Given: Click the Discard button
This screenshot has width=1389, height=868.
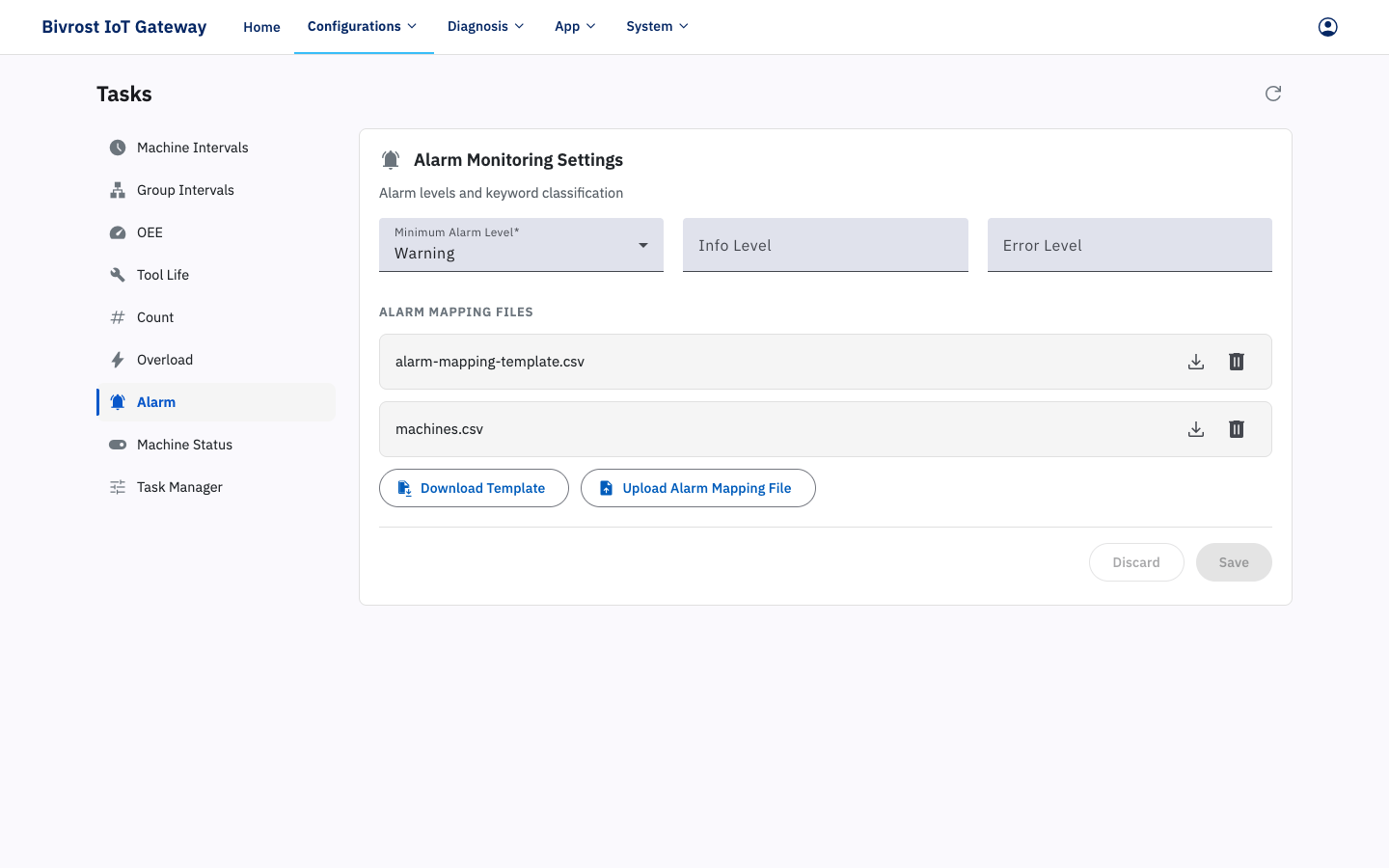Looking at the screenshot, I should click(1136, 562).
